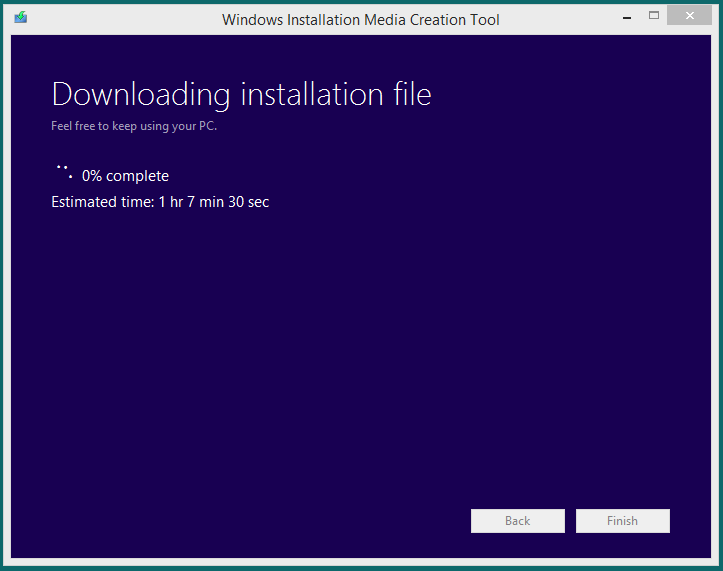Click the Finish button

point(622,521)
